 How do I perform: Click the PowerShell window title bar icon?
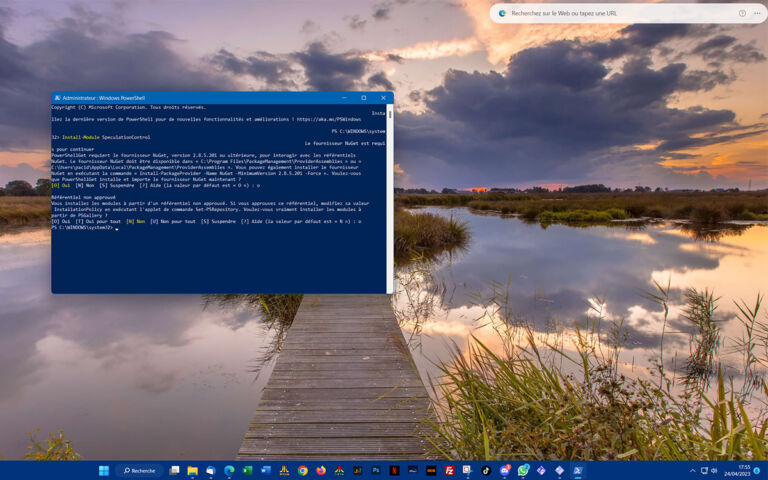(x=57, y=98)
